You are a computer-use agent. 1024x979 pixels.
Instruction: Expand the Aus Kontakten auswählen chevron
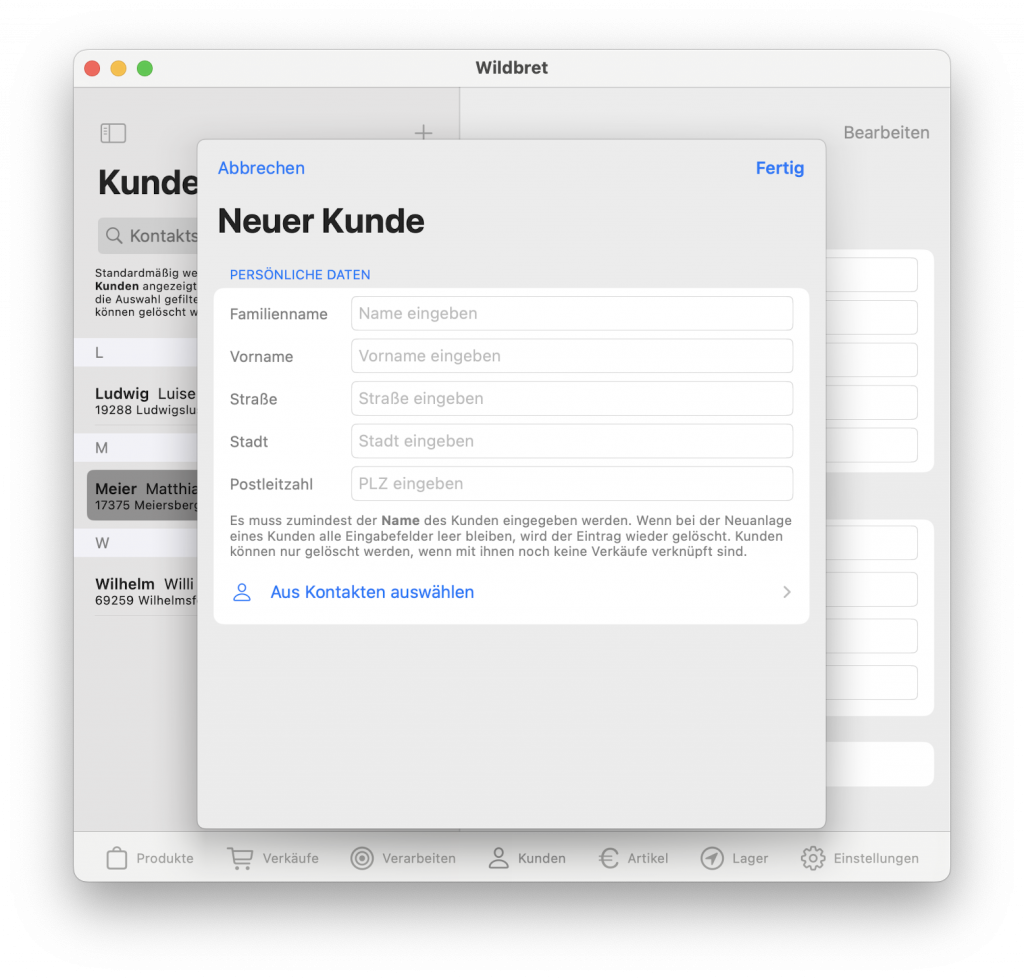(787, 592)
